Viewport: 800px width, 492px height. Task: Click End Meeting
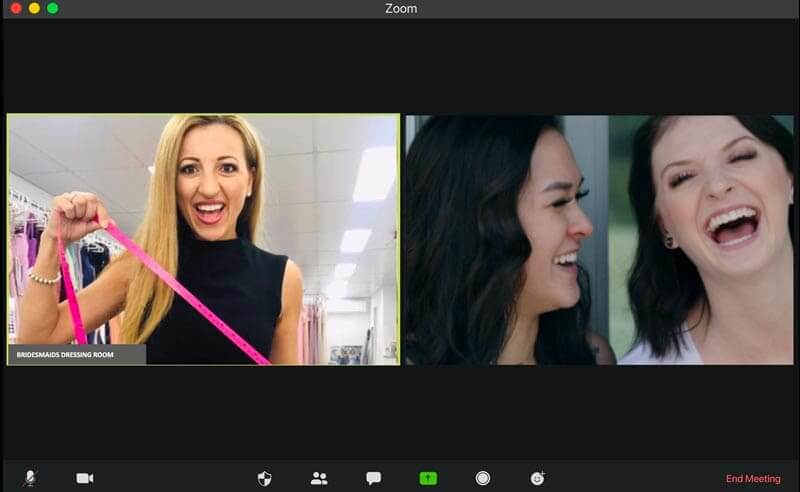click(753, 479)
